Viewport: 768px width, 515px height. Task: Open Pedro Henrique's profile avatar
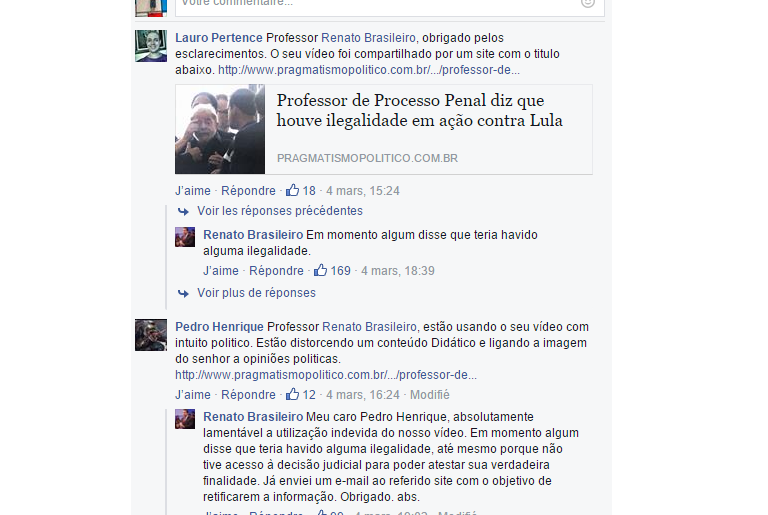click(x=151, y=335)
